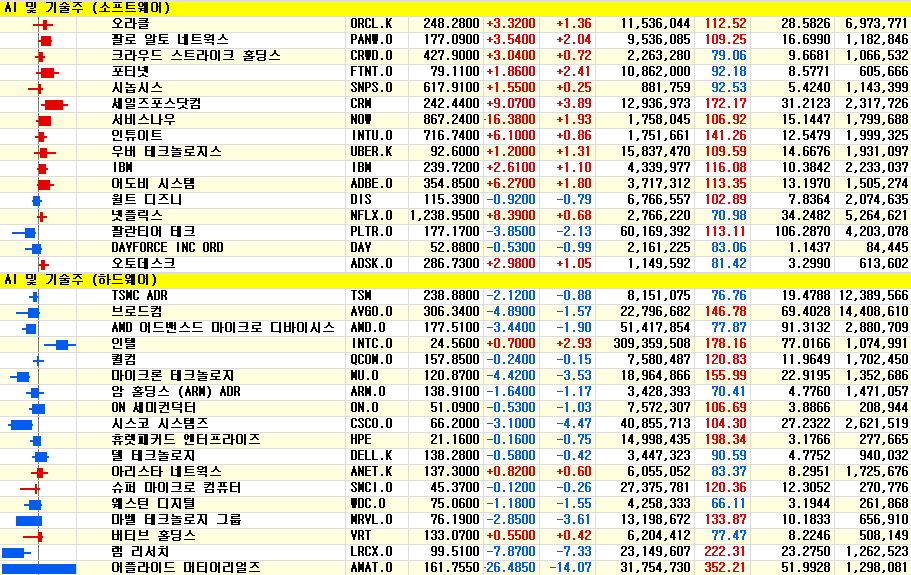This screenshot has width=911, height=575.
Task: Click value 14,408,610 for Broadcom
Action: [x=873, y=311]
